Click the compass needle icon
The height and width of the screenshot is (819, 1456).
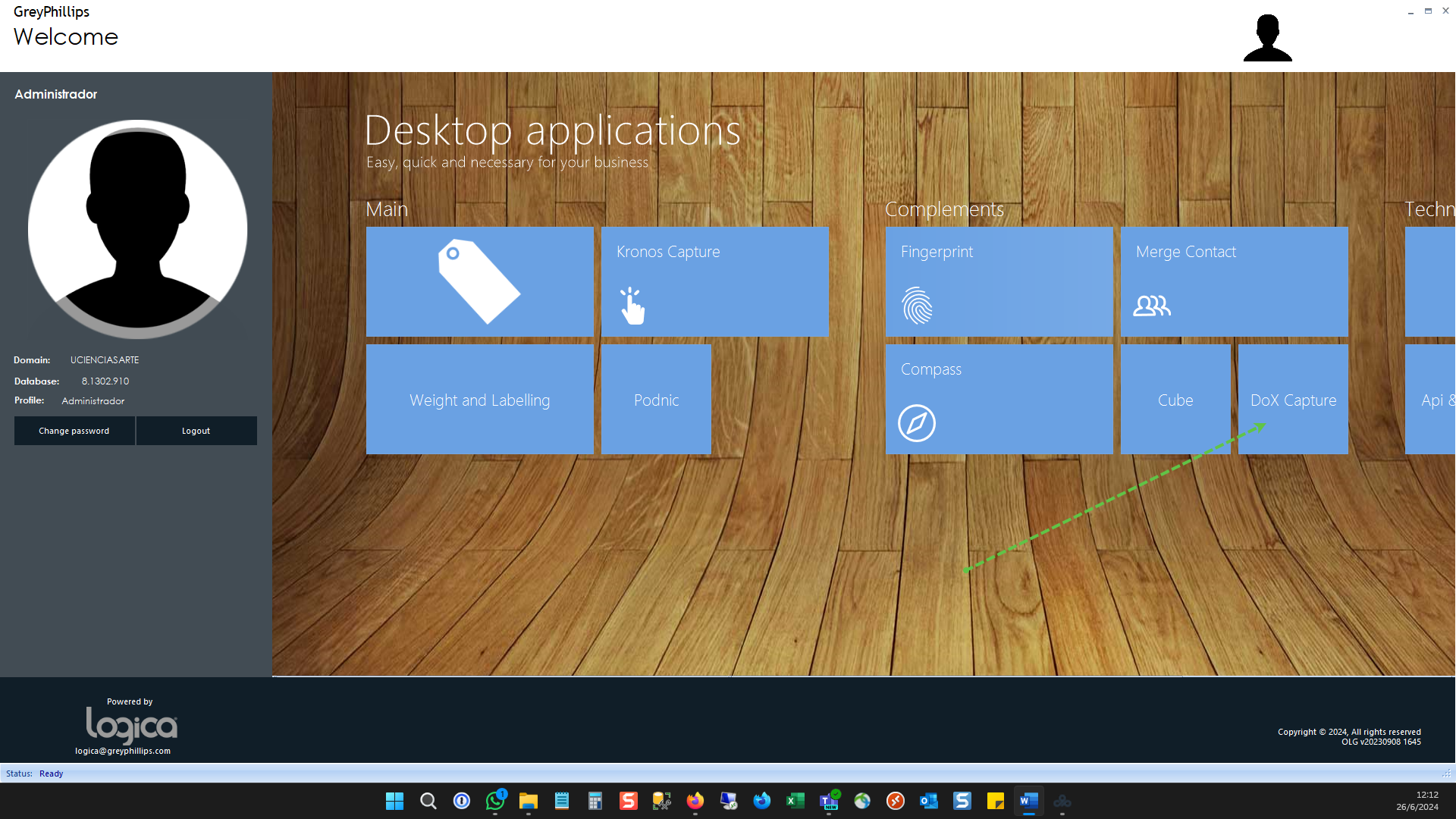tap(917, 423)
